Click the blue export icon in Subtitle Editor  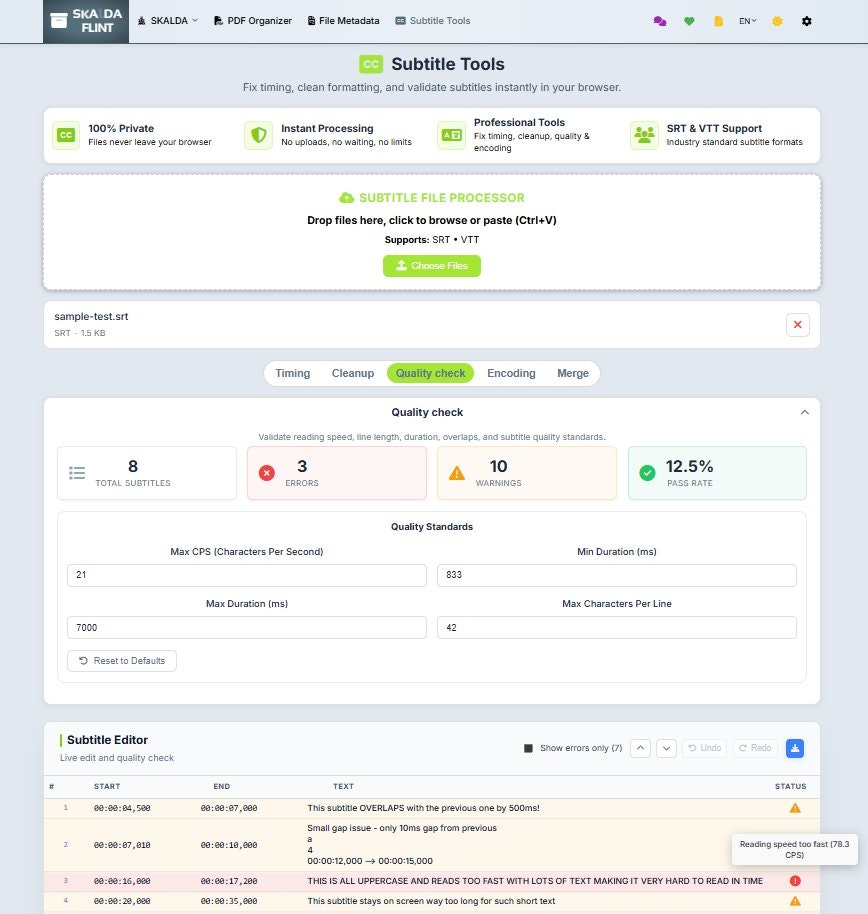point(795,748)
